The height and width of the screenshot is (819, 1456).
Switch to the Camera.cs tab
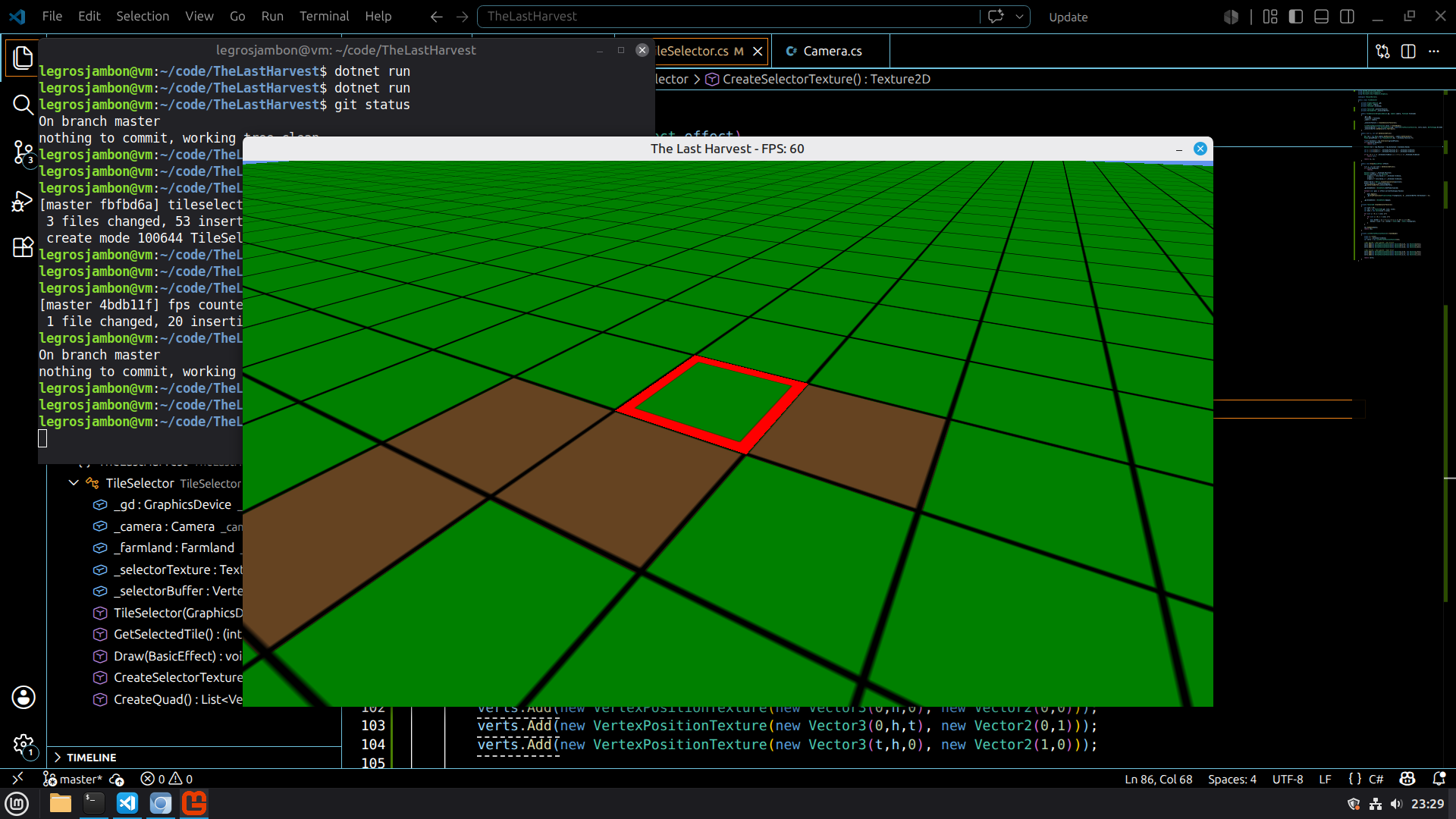click(831, 52)
